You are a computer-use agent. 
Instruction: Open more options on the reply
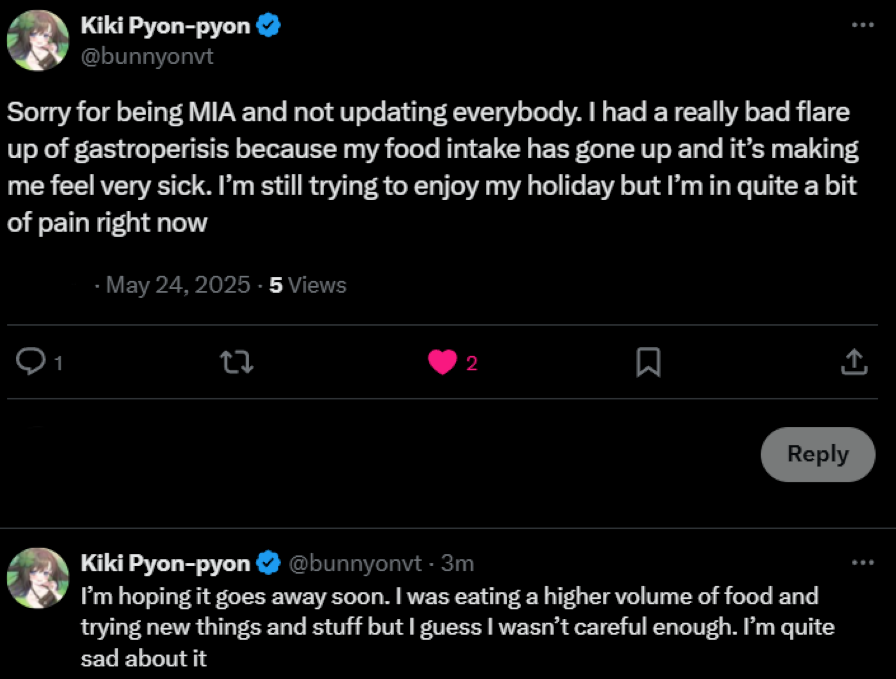pyautogui.click(x=862, y=563)
